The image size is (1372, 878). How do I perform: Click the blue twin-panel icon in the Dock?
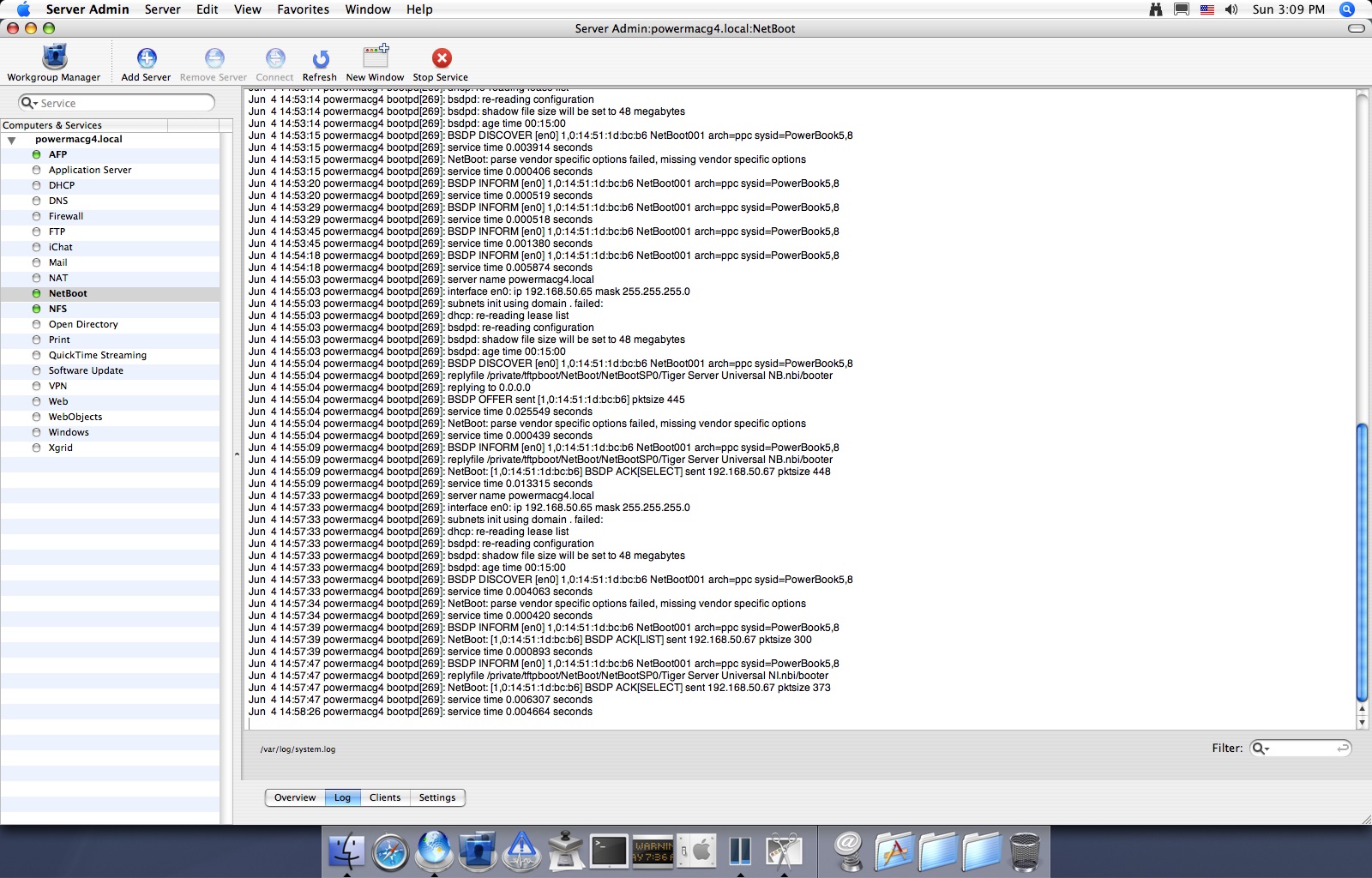pos(740,851)
